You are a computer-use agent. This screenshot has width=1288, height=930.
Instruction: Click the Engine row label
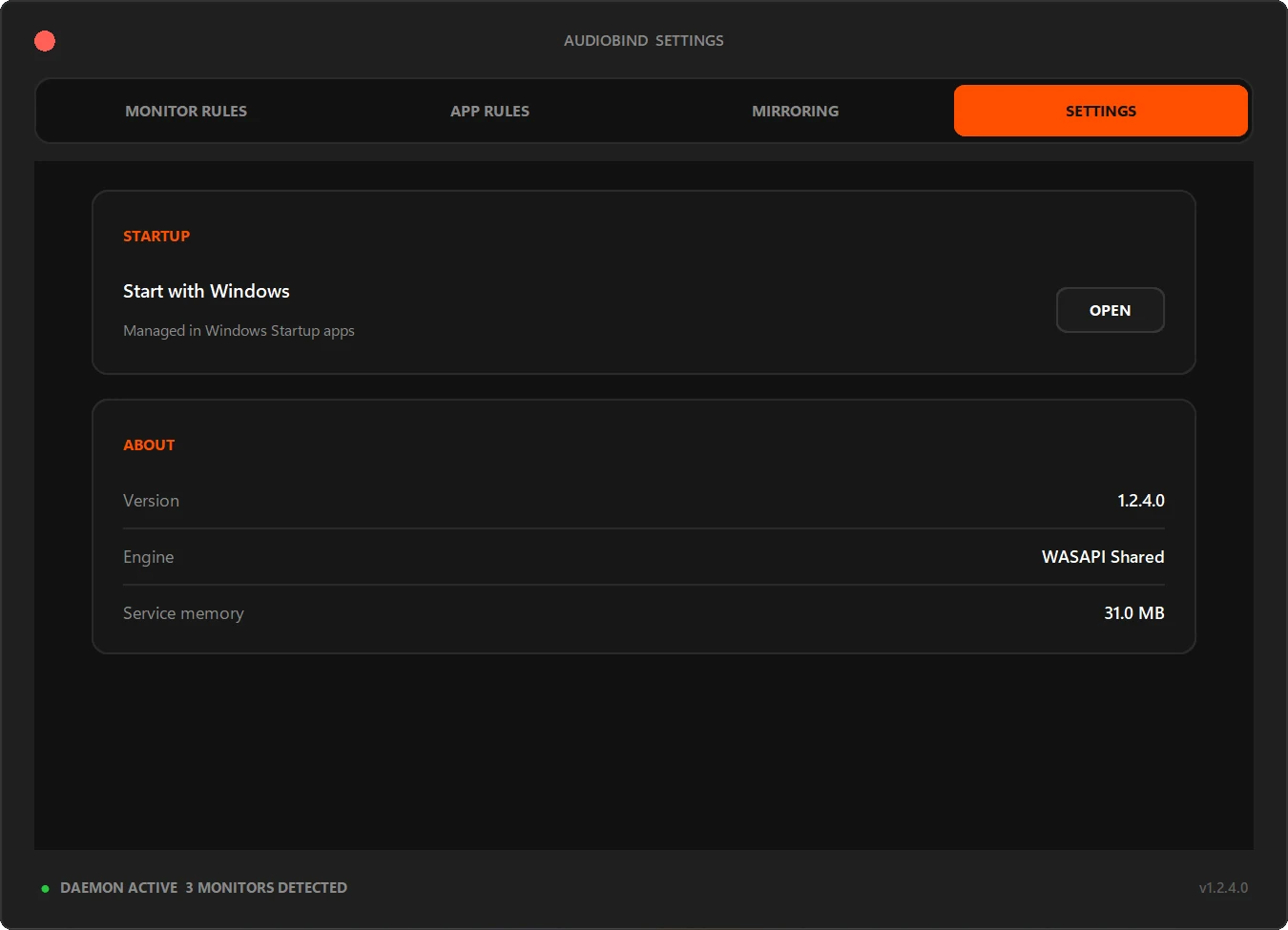pos(148,557)
